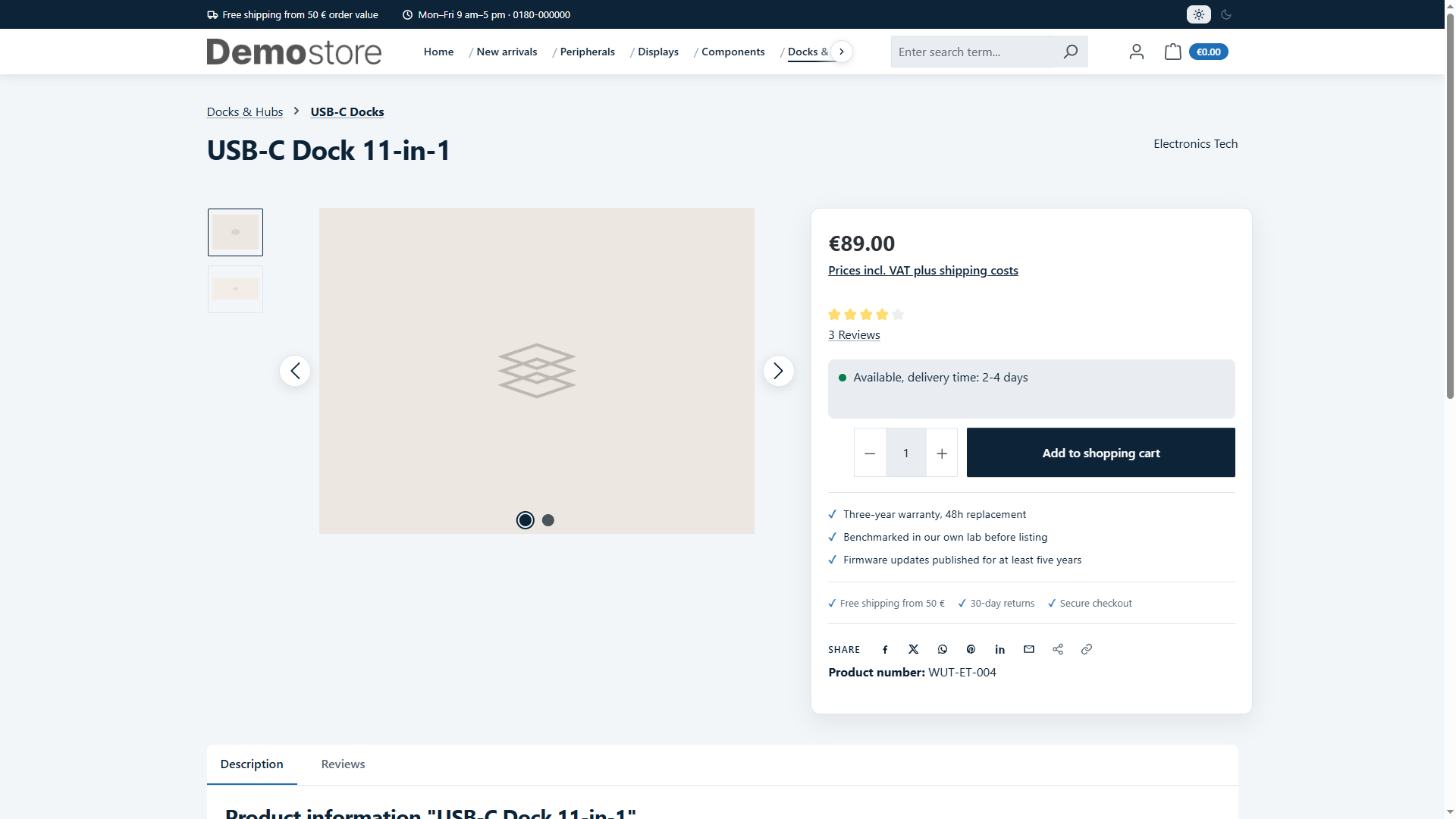1456x819 pixels.
Task: Expand navigation with right chevron arrow
Action: 842,52
